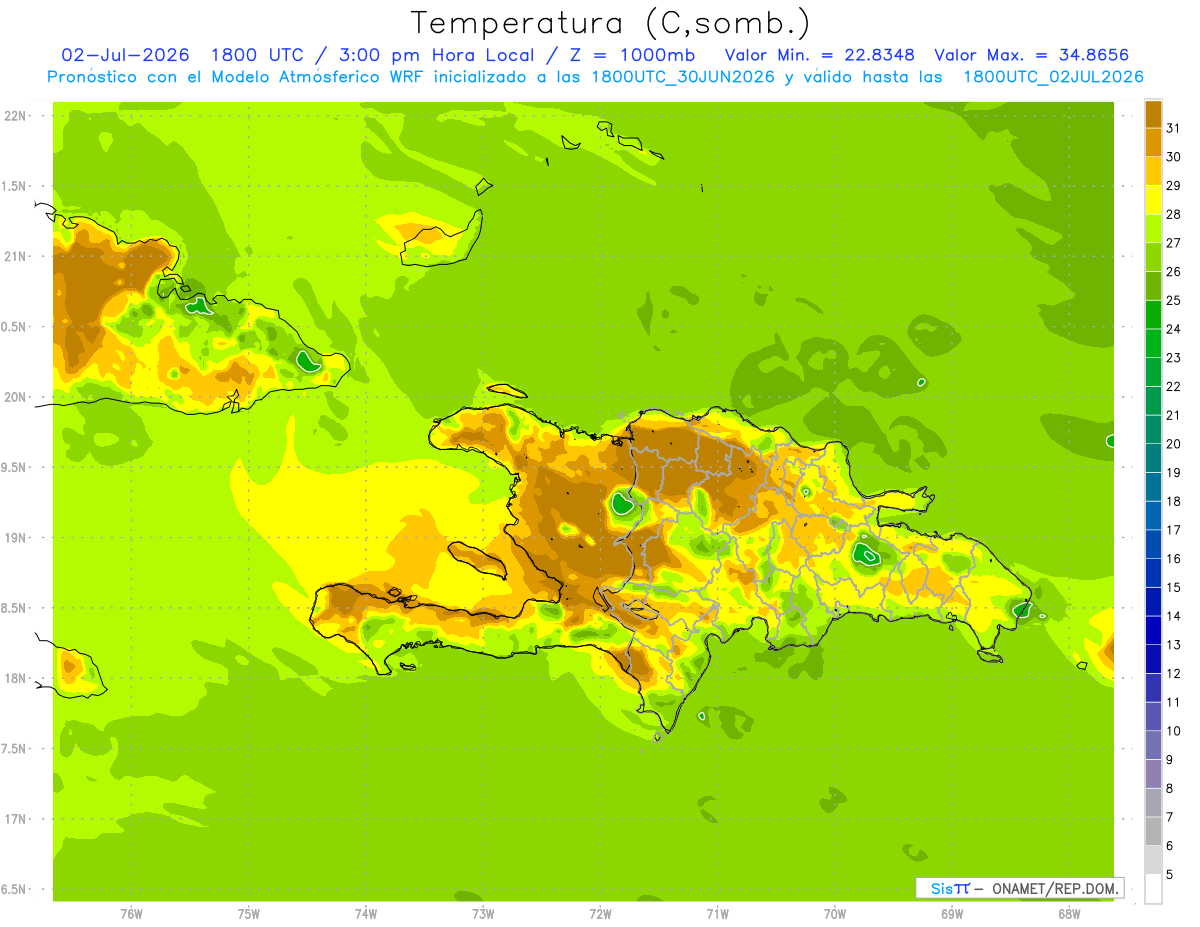Click the "18N" latitude label
Viewport: 1200px width, 927px height.
14,678
